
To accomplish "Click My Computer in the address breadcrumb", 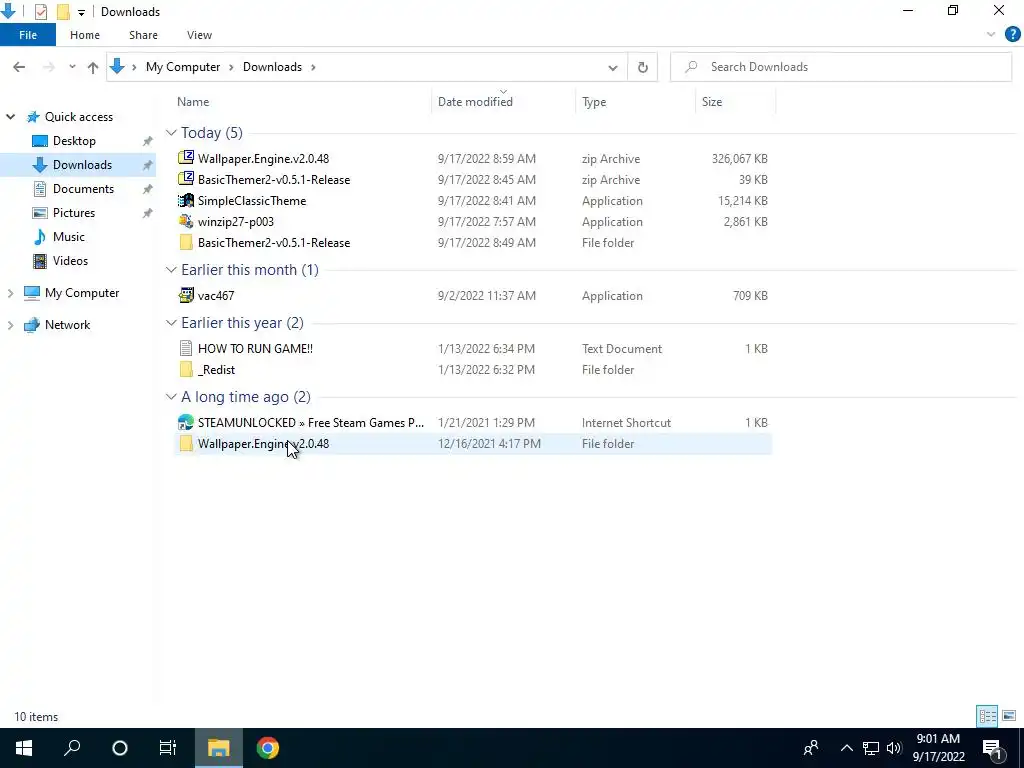I will pos(183,67).
